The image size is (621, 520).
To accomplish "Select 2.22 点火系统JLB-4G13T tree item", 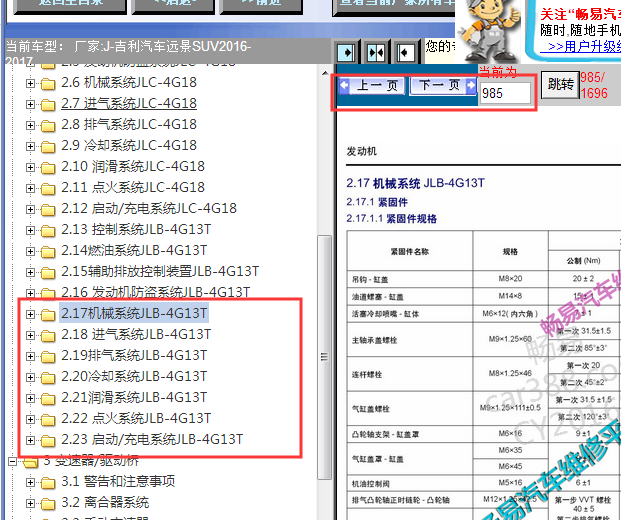I will (x=136, y=418).
